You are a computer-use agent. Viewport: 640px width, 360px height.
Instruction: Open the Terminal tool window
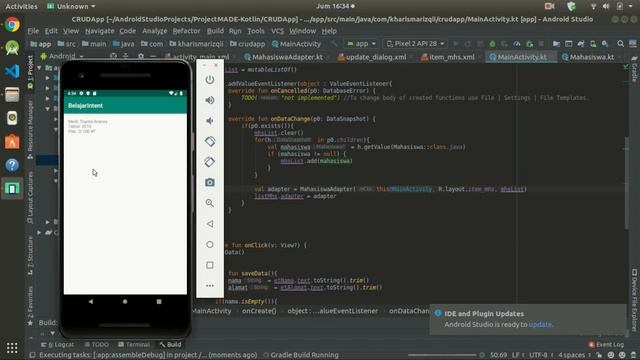point(134,345)
